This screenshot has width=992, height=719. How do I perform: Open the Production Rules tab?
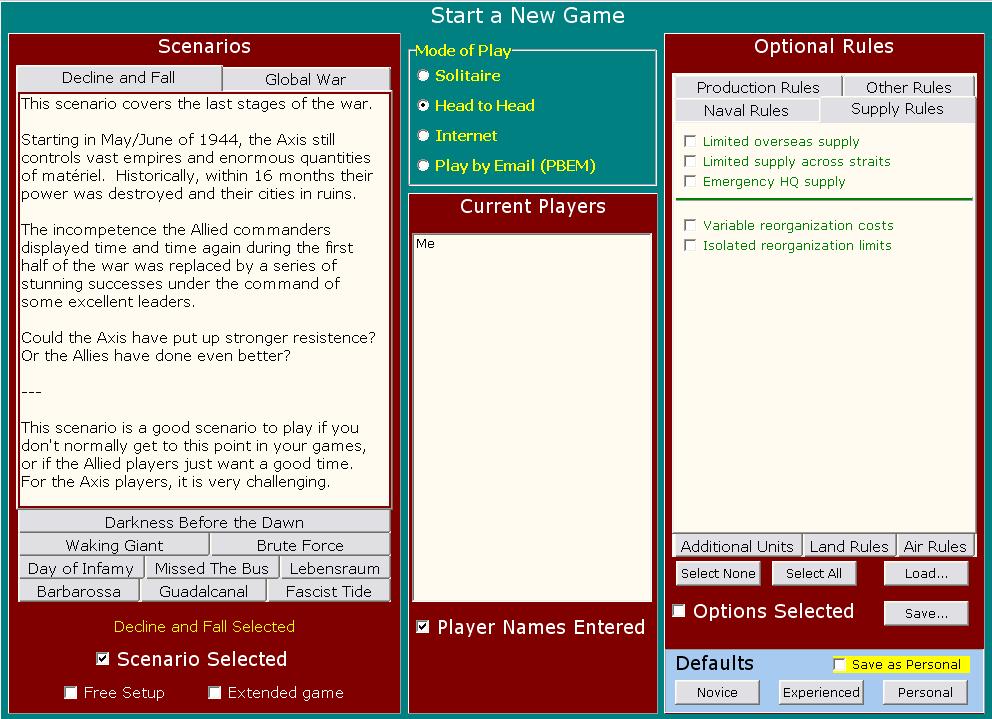[757, 87]
